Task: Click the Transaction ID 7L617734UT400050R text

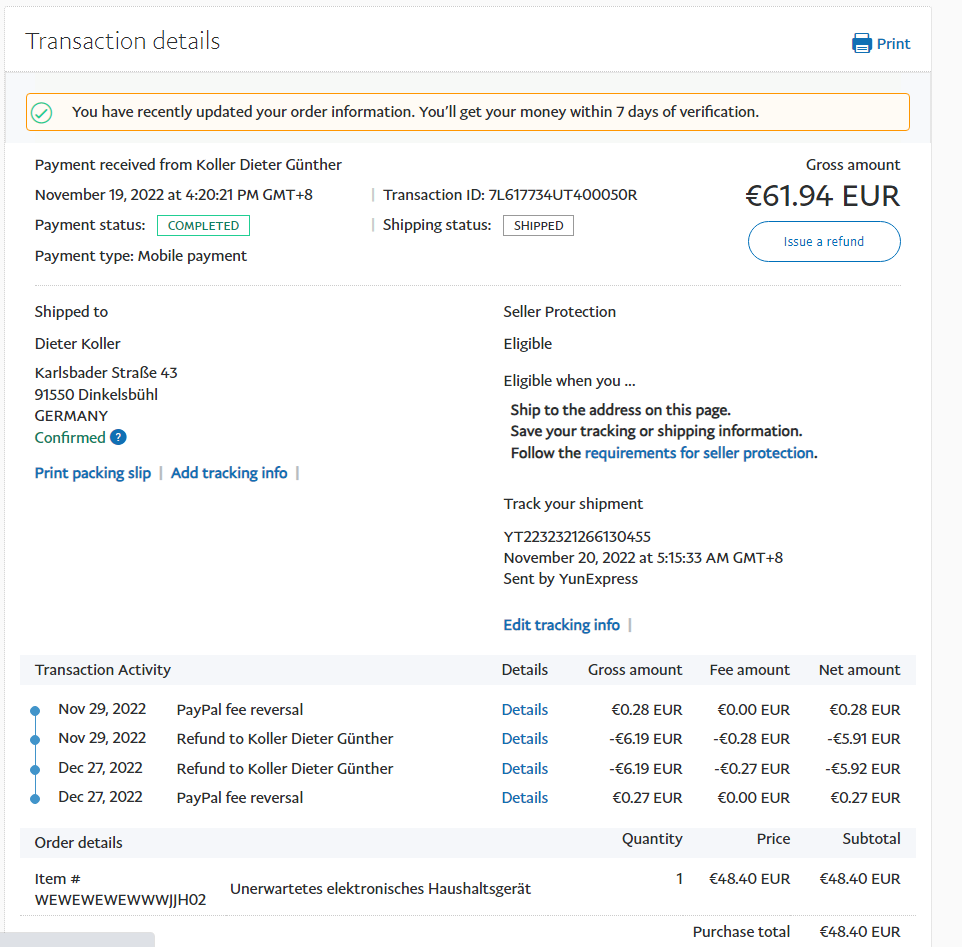Action: pos(562,195)
